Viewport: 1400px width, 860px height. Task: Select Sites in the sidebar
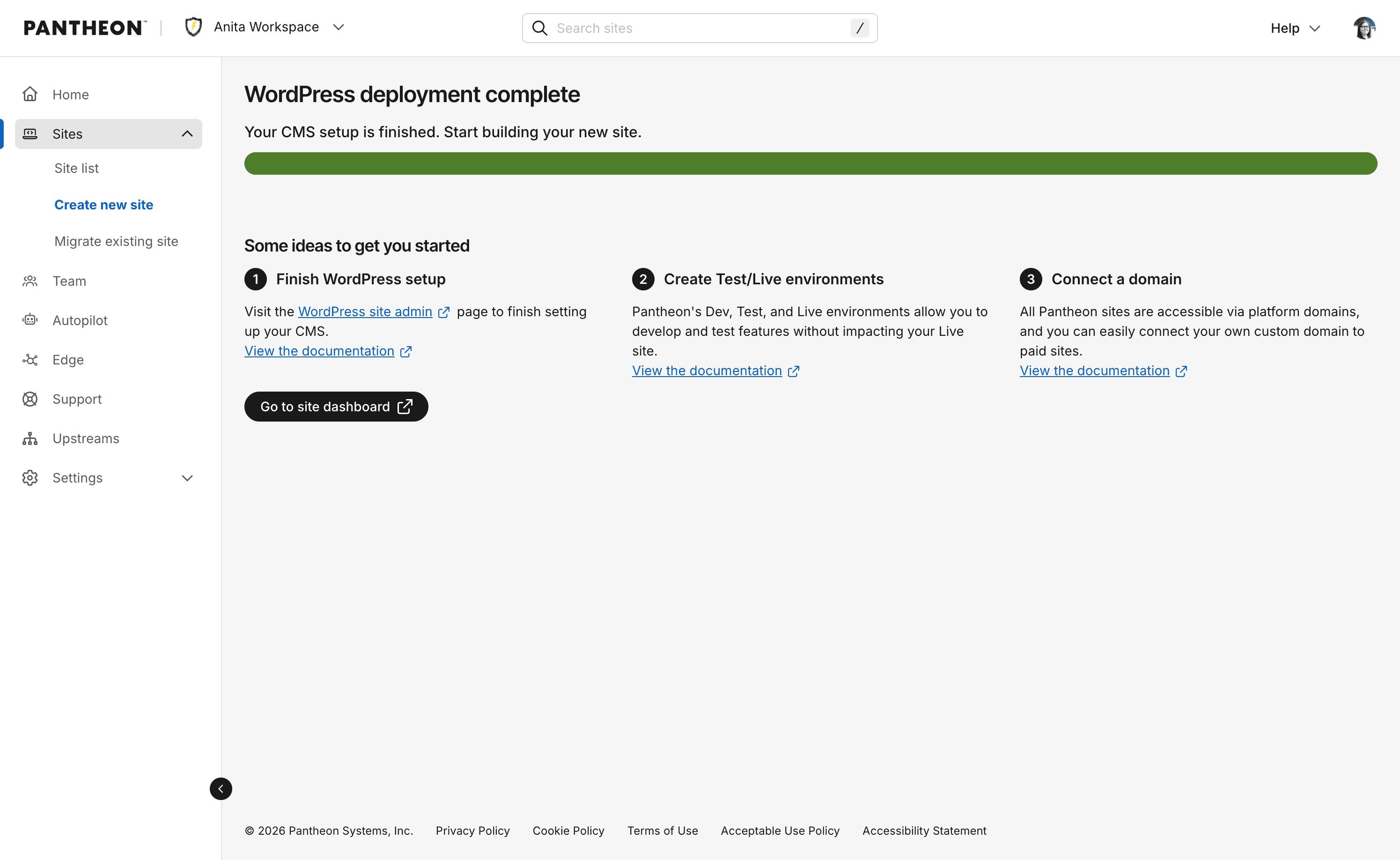click(x=109, y=133)
